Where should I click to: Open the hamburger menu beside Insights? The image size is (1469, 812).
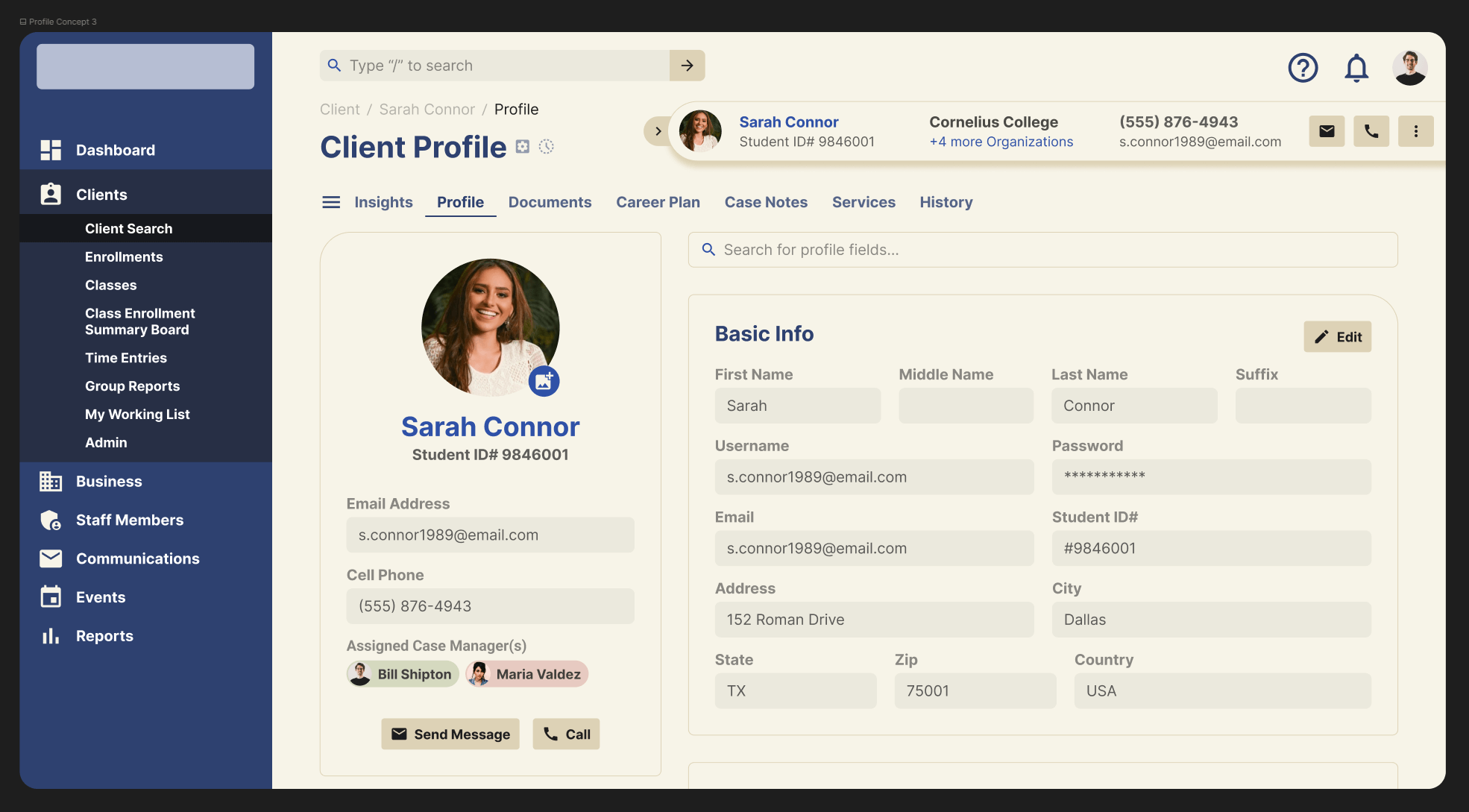coord(331,202)
